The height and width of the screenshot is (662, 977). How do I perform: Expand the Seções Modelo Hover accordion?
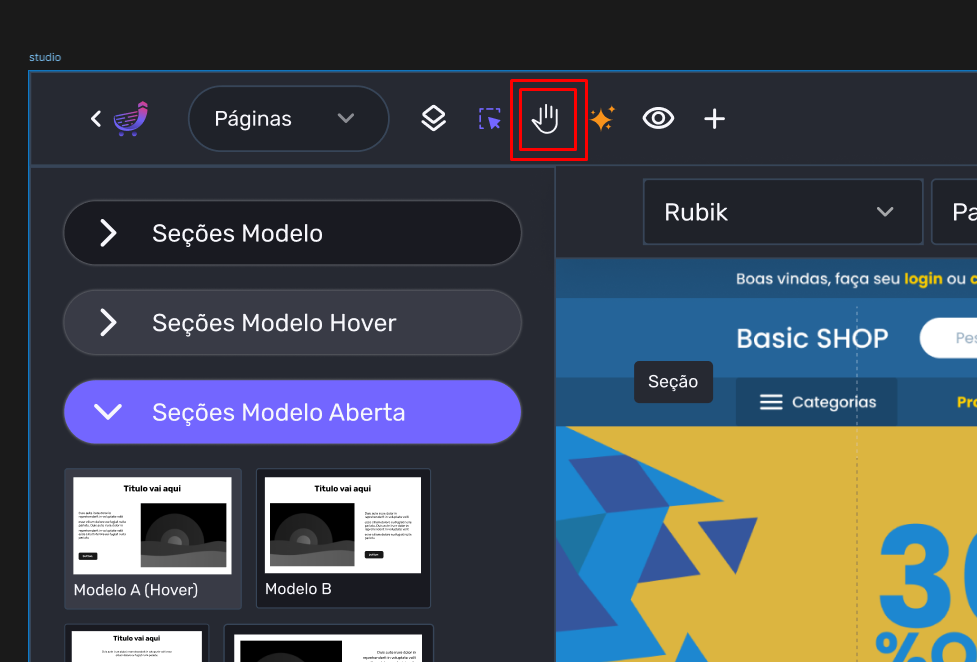pos(292,323)
